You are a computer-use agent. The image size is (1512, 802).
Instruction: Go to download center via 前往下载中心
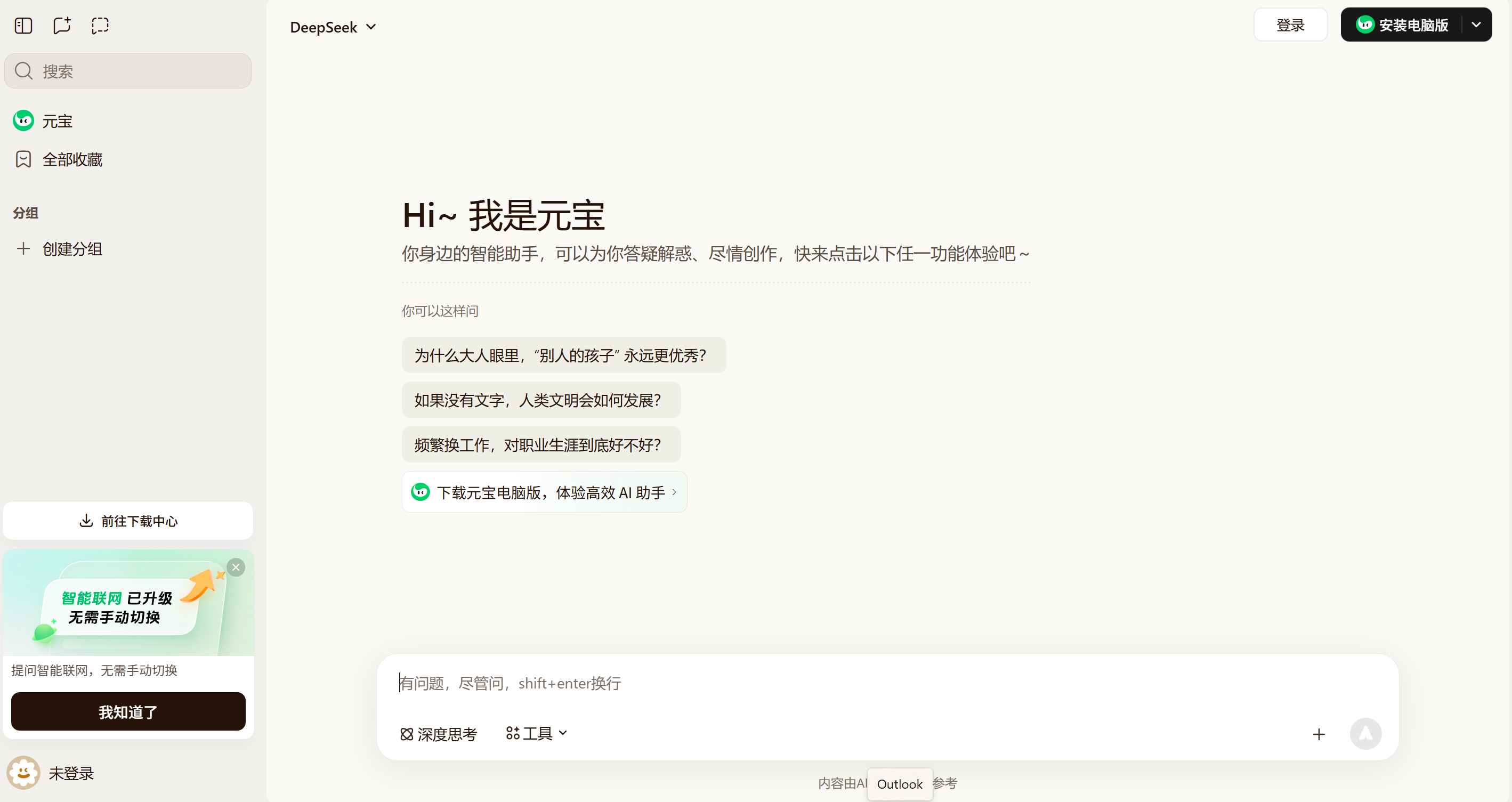click(128, 521)
